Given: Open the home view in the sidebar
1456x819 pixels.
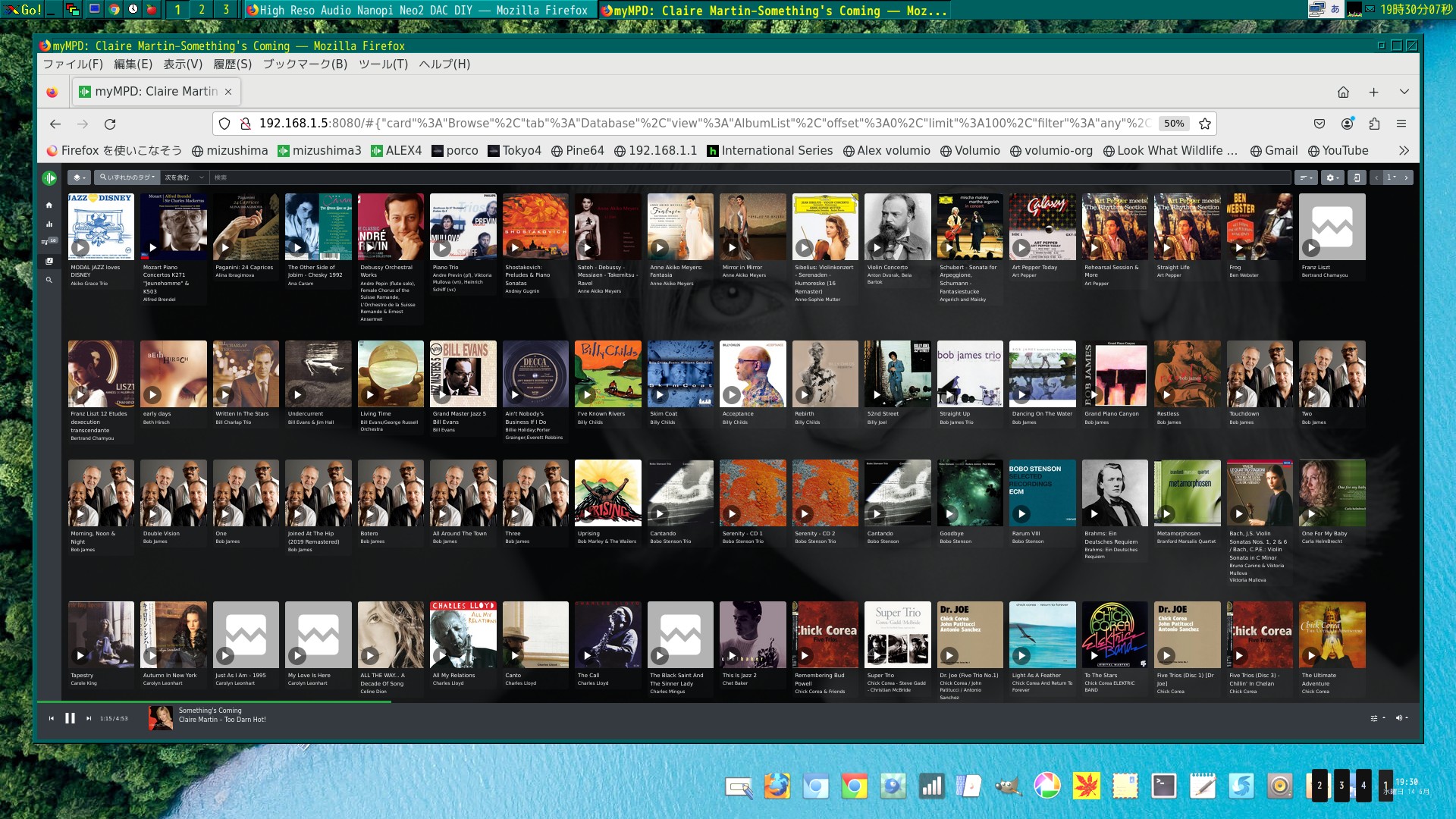Looking at the screenshot, I should pos(49,205).
